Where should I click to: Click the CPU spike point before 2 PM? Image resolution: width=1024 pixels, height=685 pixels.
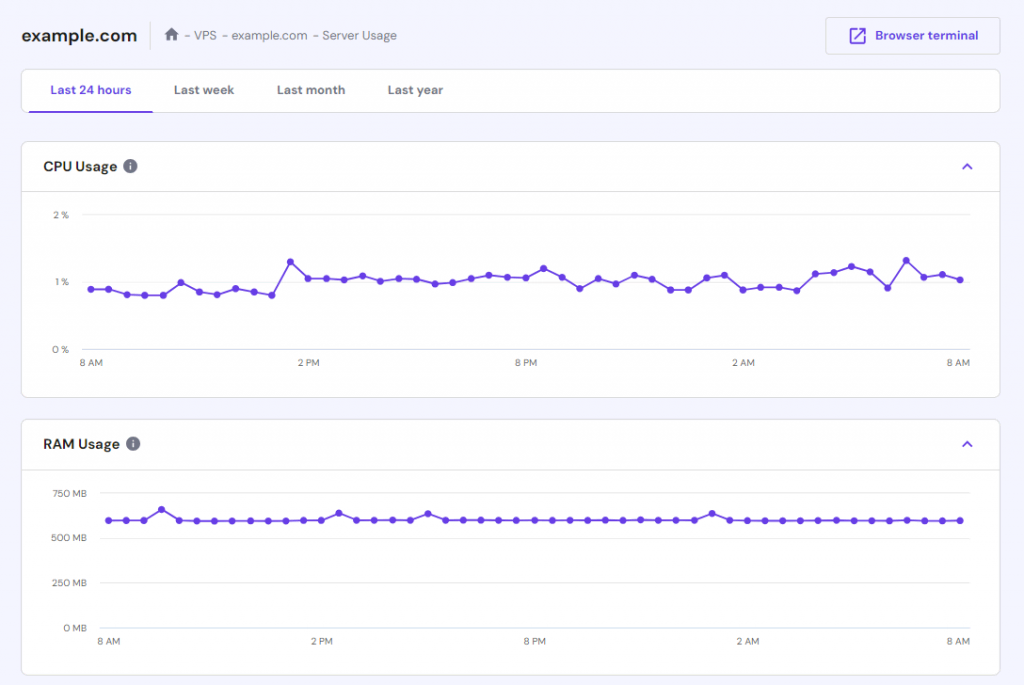pos(291,262)
